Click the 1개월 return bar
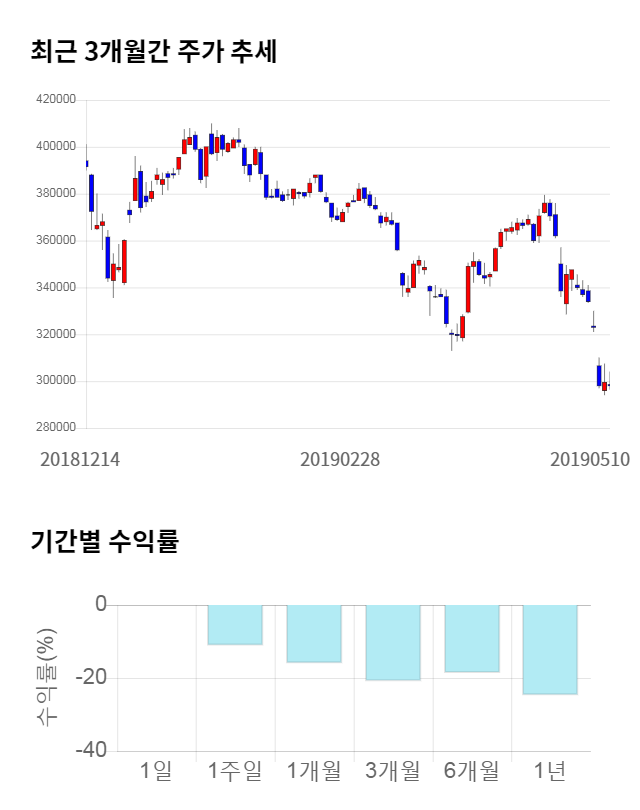The width and height of the screenshot is (640, 810). coord(314,634)
